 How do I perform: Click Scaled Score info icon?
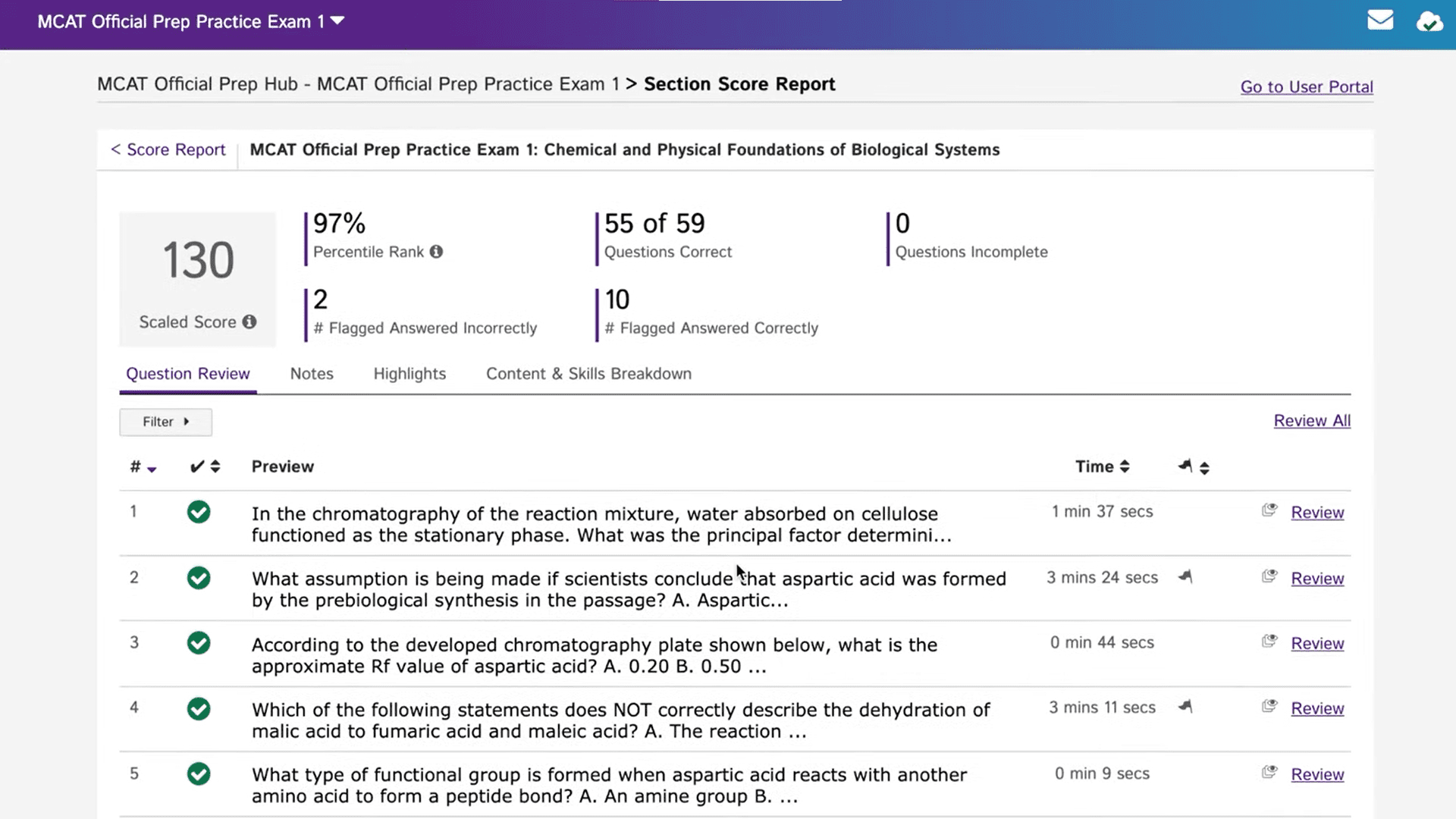tap(249, 322)
